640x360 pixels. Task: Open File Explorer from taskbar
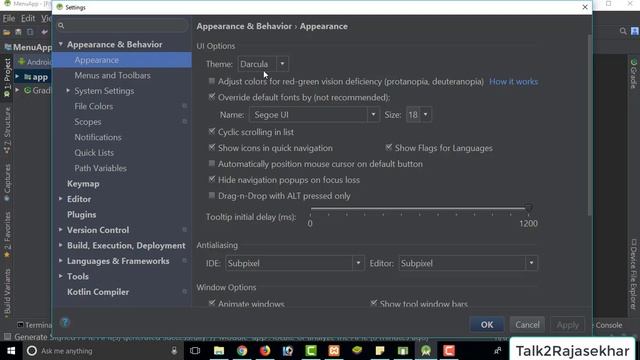219,351
